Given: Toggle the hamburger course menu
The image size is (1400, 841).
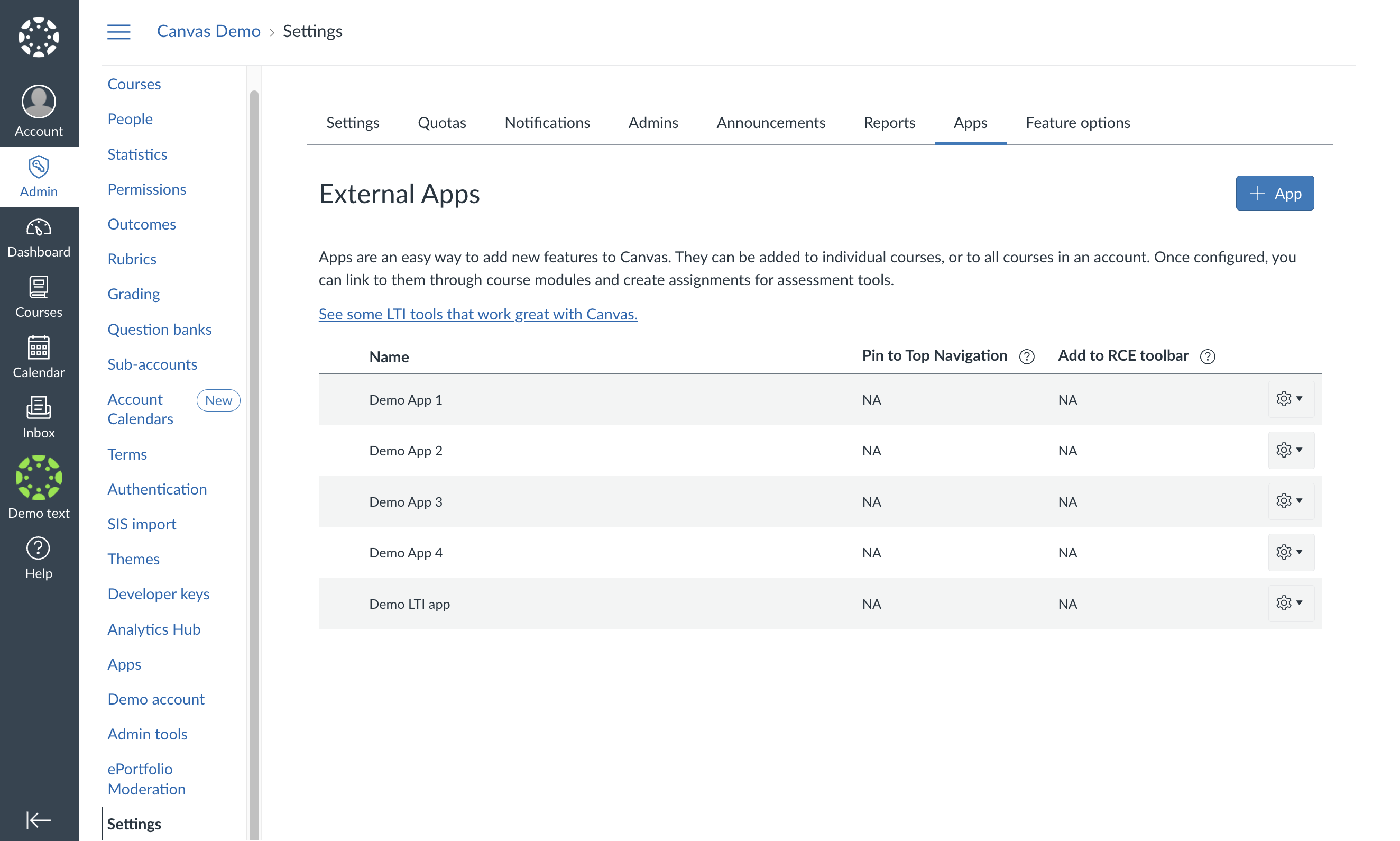Looking at the screenshot, I should tap(118, 31).
